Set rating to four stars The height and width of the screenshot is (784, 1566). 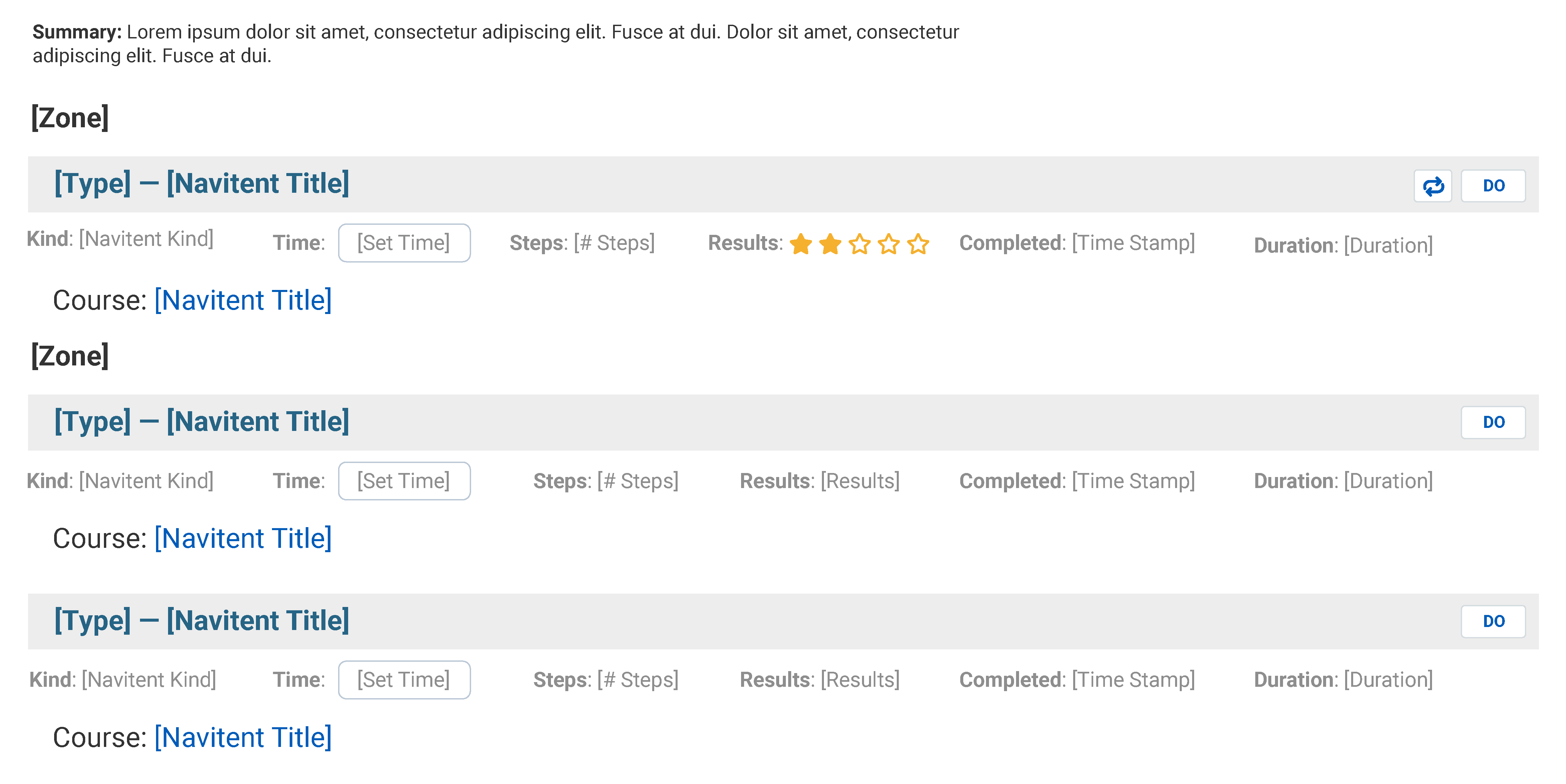888,244
